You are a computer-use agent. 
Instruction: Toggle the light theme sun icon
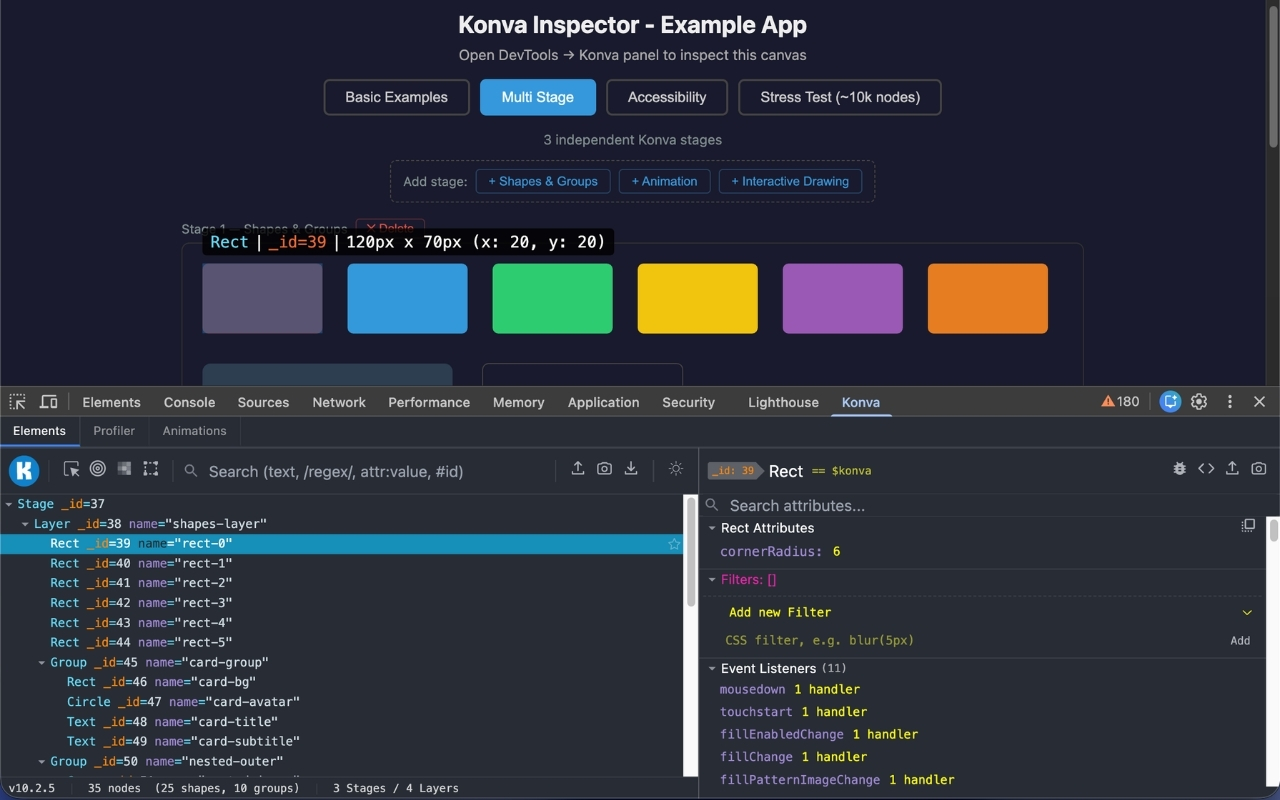pos(676,468)
